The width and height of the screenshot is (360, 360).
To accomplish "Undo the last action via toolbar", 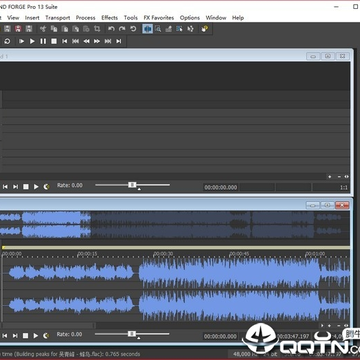I will 111,29.
